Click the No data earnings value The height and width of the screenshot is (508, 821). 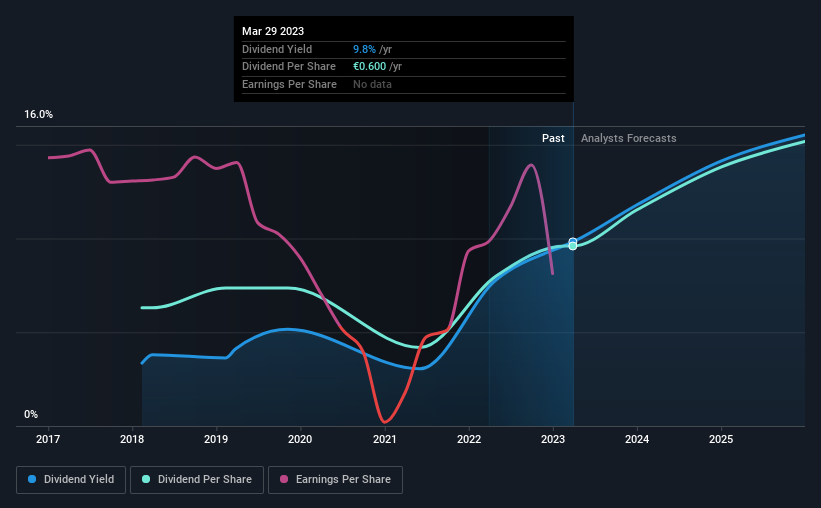pos(372,84)
